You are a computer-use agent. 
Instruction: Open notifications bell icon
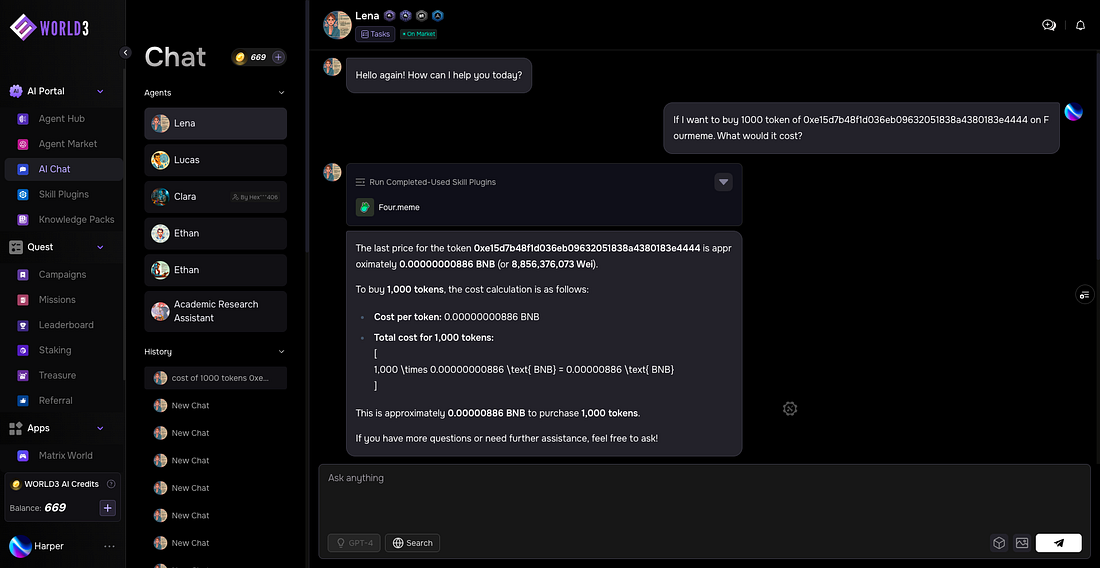pyautogui.click(x=1080, y=25)
